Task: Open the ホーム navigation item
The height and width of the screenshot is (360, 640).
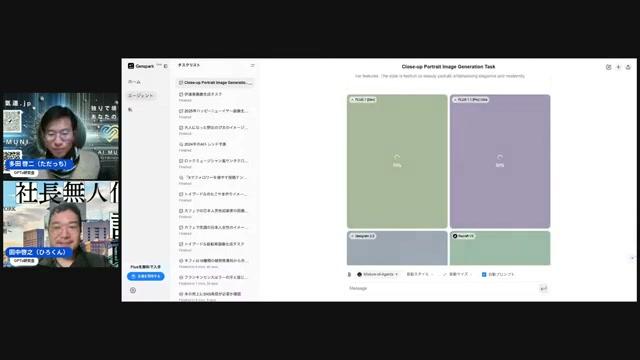Action: coord(134,82)
